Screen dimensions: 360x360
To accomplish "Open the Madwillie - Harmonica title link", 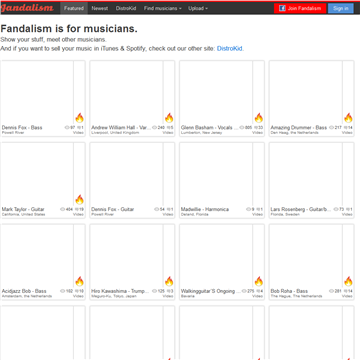I will (205, 209).
